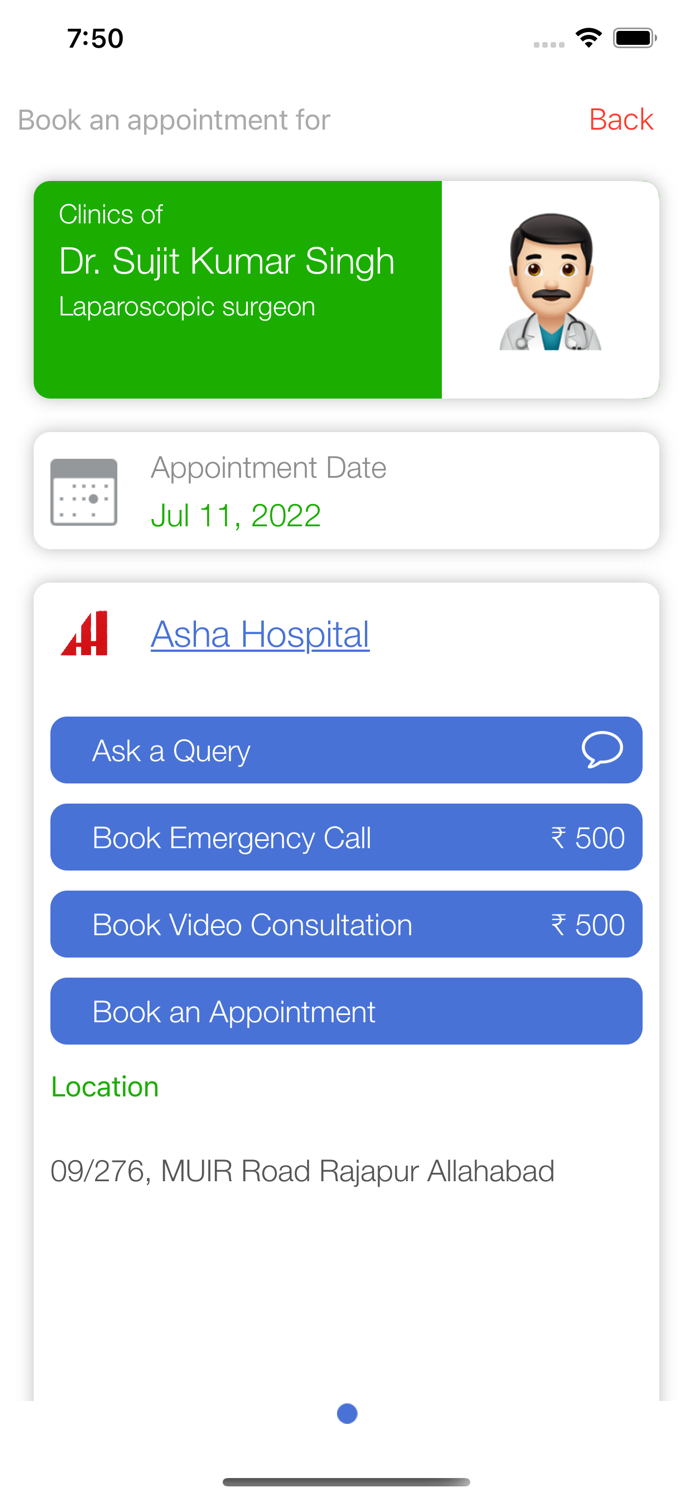The width and height of the screenshot is (693, 1500).
Task: Tap Back to return to previous screen
Action: coord(621,119)
